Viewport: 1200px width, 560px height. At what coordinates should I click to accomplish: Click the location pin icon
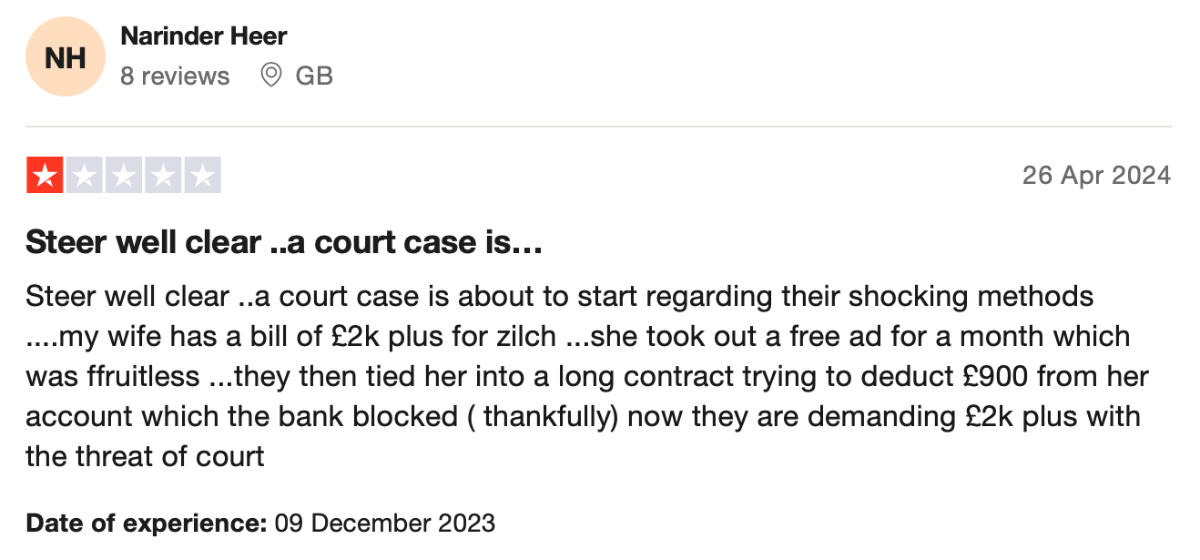[x=271, y=75]
